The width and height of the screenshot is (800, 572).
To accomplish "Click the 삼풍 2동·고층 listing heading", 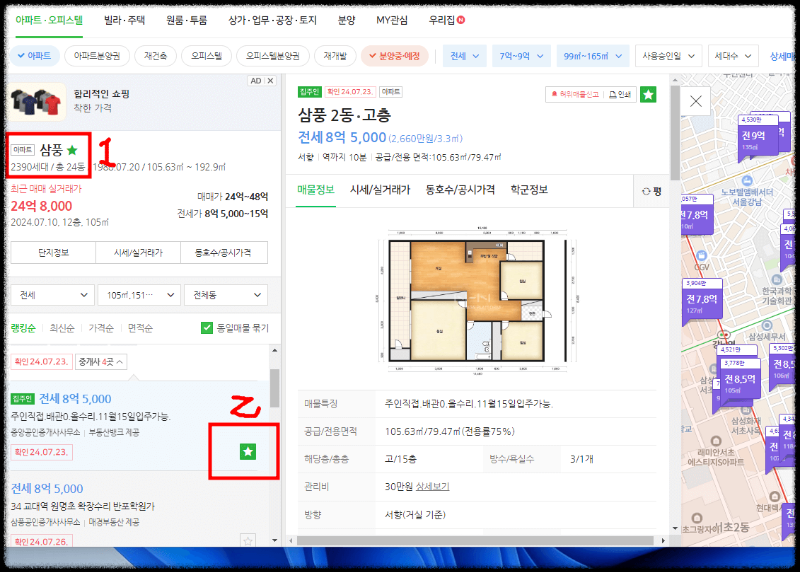I will click(x=344, y=115).
